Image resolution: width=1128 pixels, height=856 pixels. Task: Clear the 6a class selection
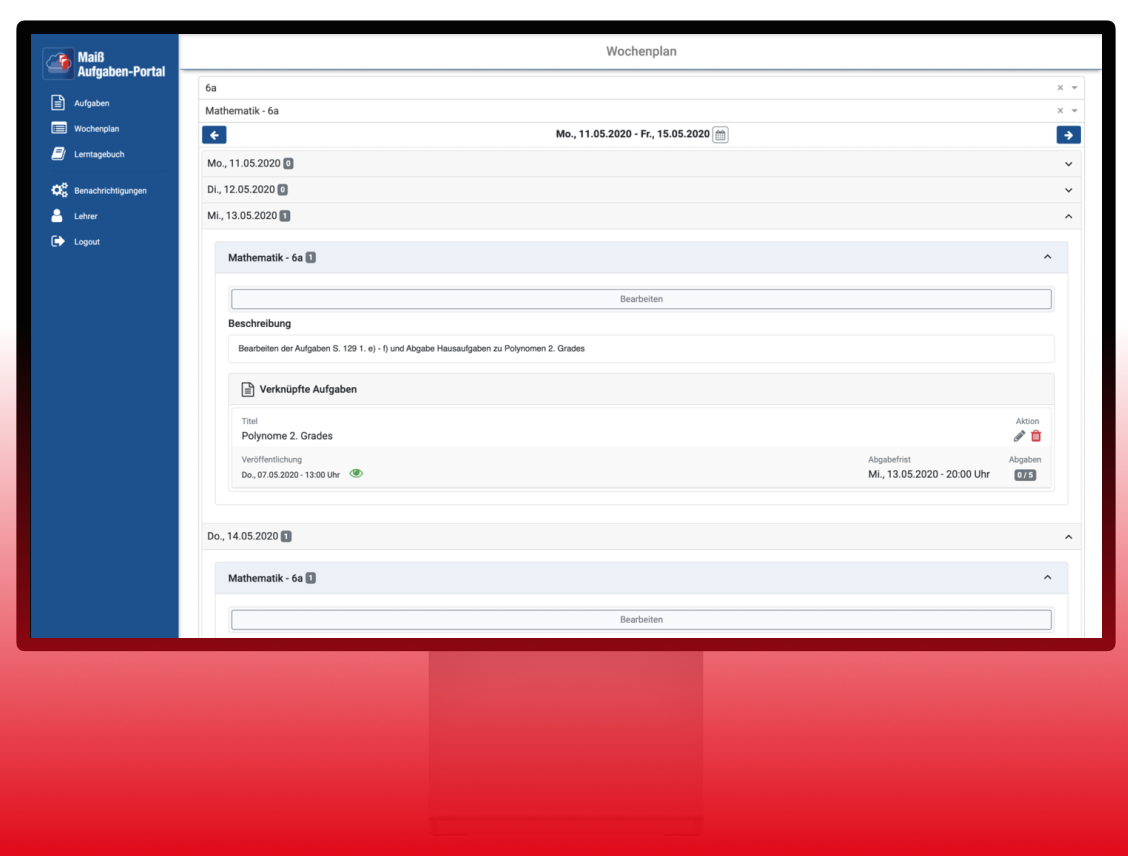click(1060, 88)
